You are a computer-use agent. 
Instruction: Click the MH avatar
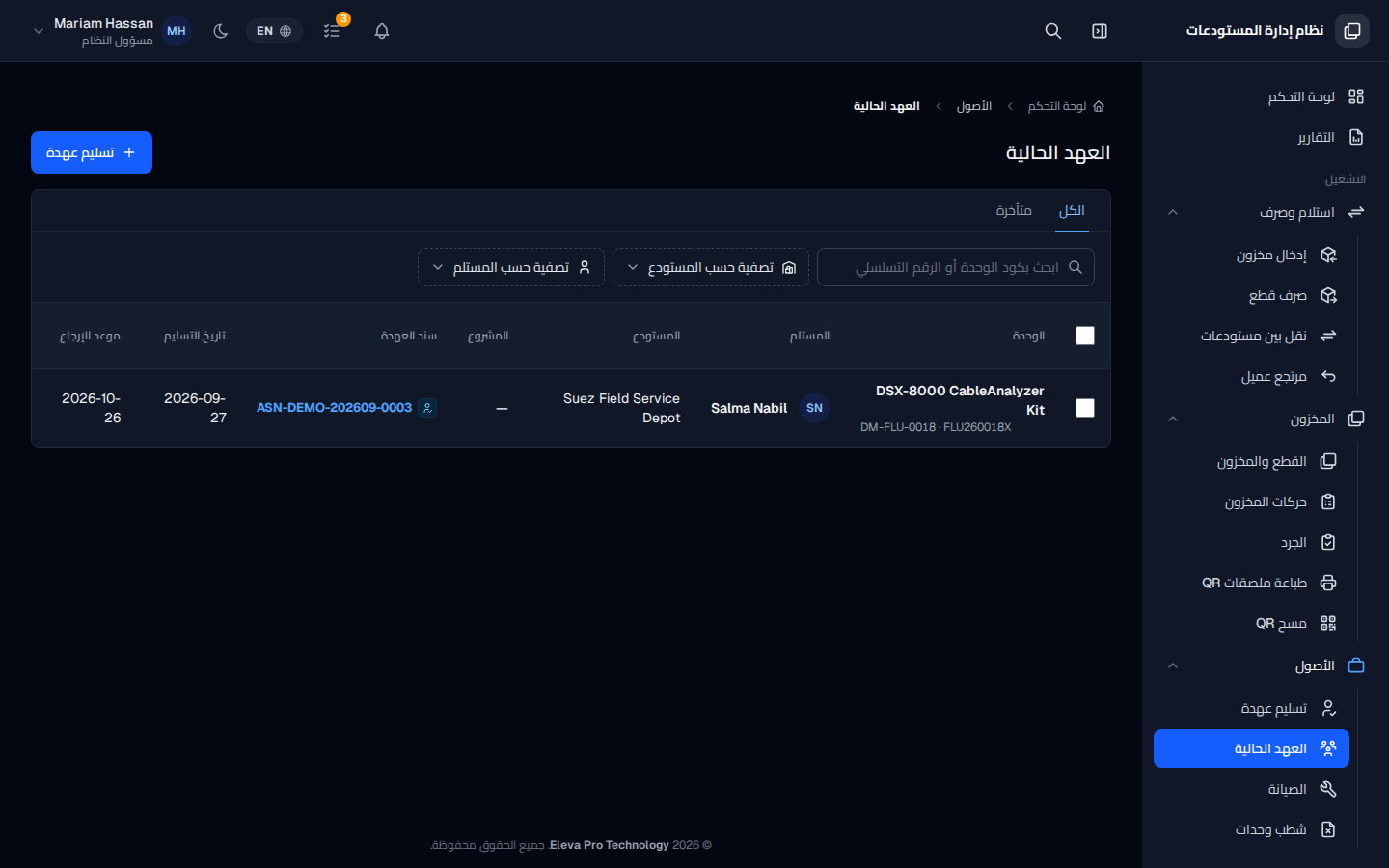(177, 31)
